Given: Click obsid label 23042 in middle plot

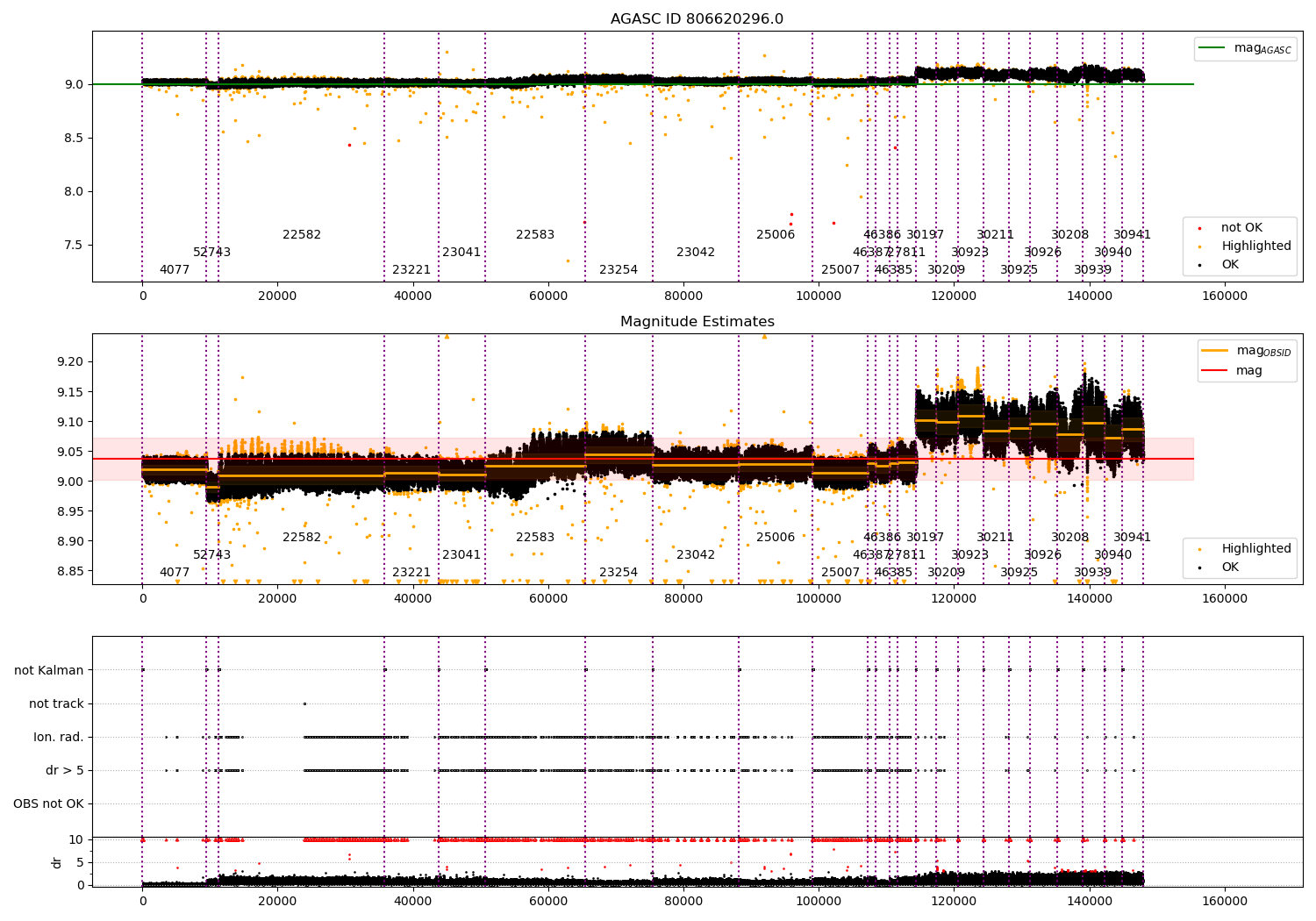Looking at the screenshot, I should pos(696,555).
